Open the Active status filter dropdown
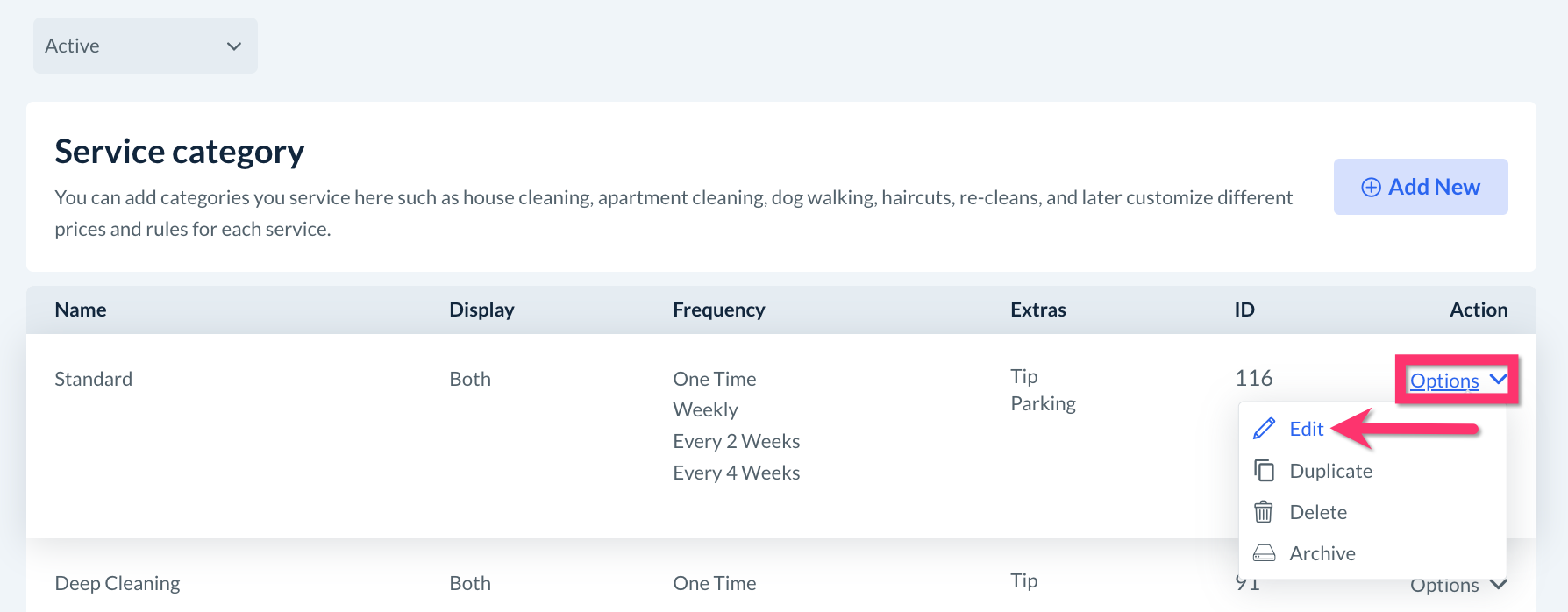The height and width of the screenshot is (612, 1568). pos(145,46)
